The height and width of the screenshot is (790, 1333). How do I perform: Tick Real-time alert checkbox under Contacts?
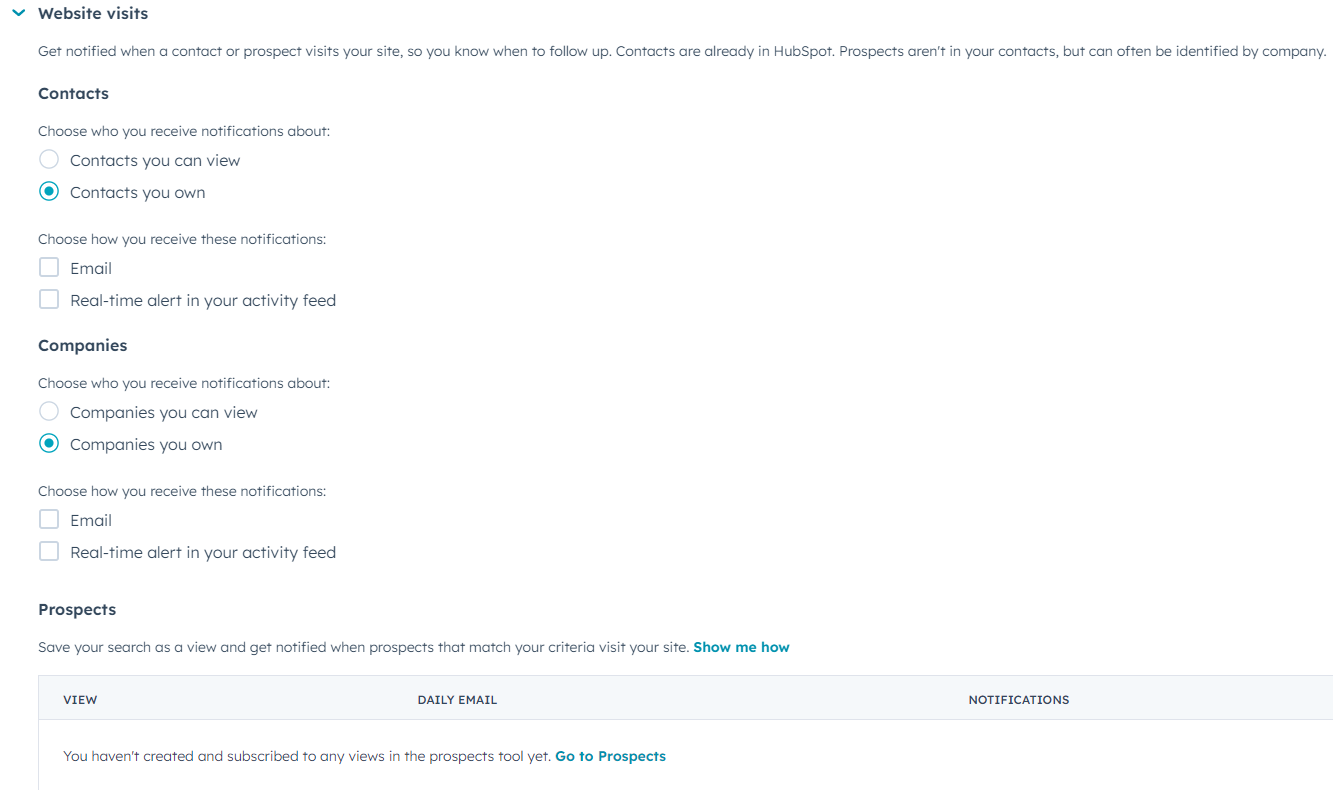(x=49, y=299)
